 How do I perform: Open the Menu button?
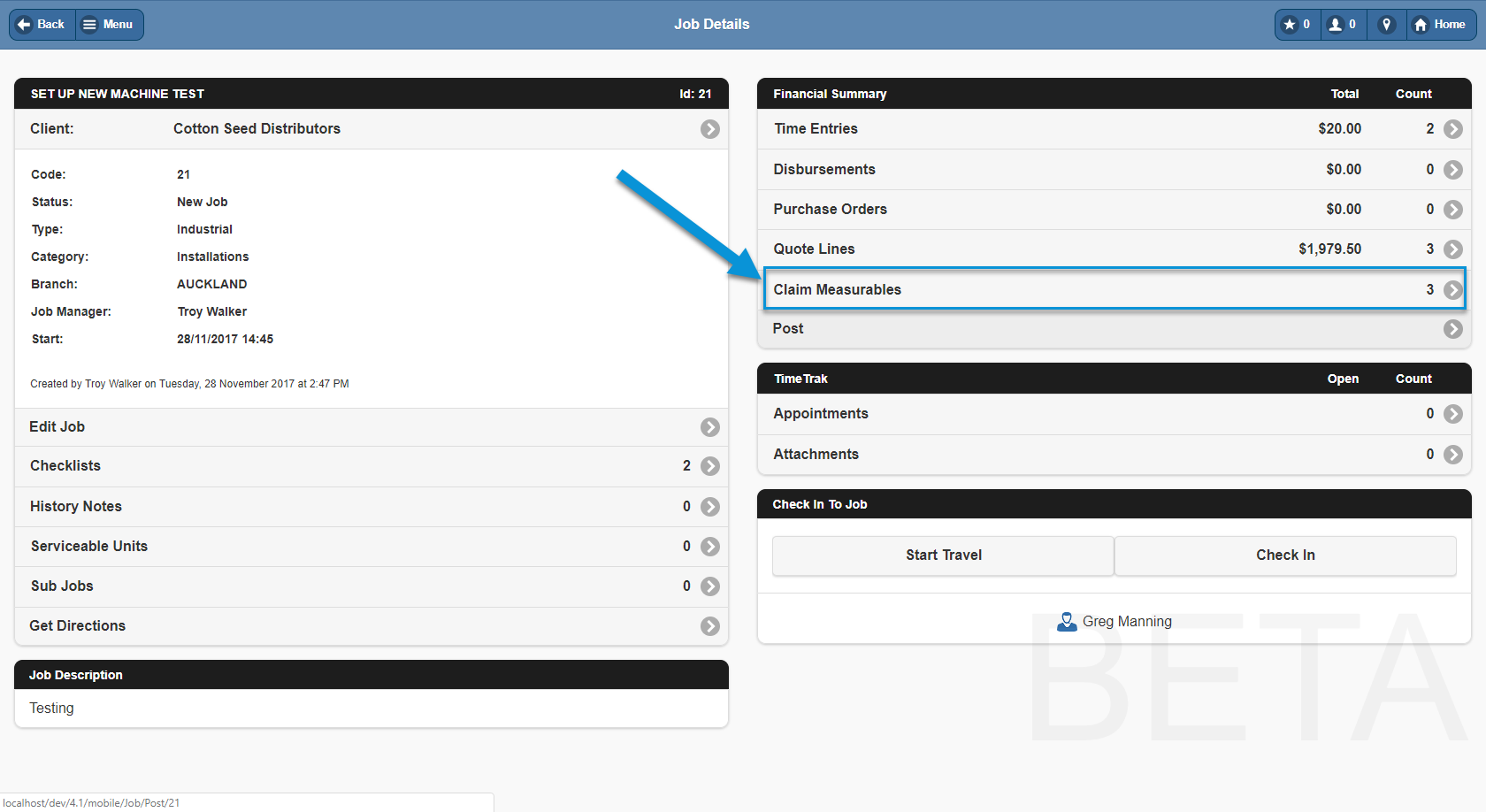coord(110,25)
